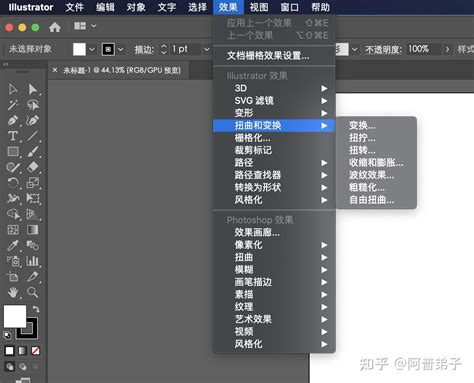Select the Eyedropper tool
This screenshot has width=474, height=383.
pyautogui.click(x=13, y=246)
